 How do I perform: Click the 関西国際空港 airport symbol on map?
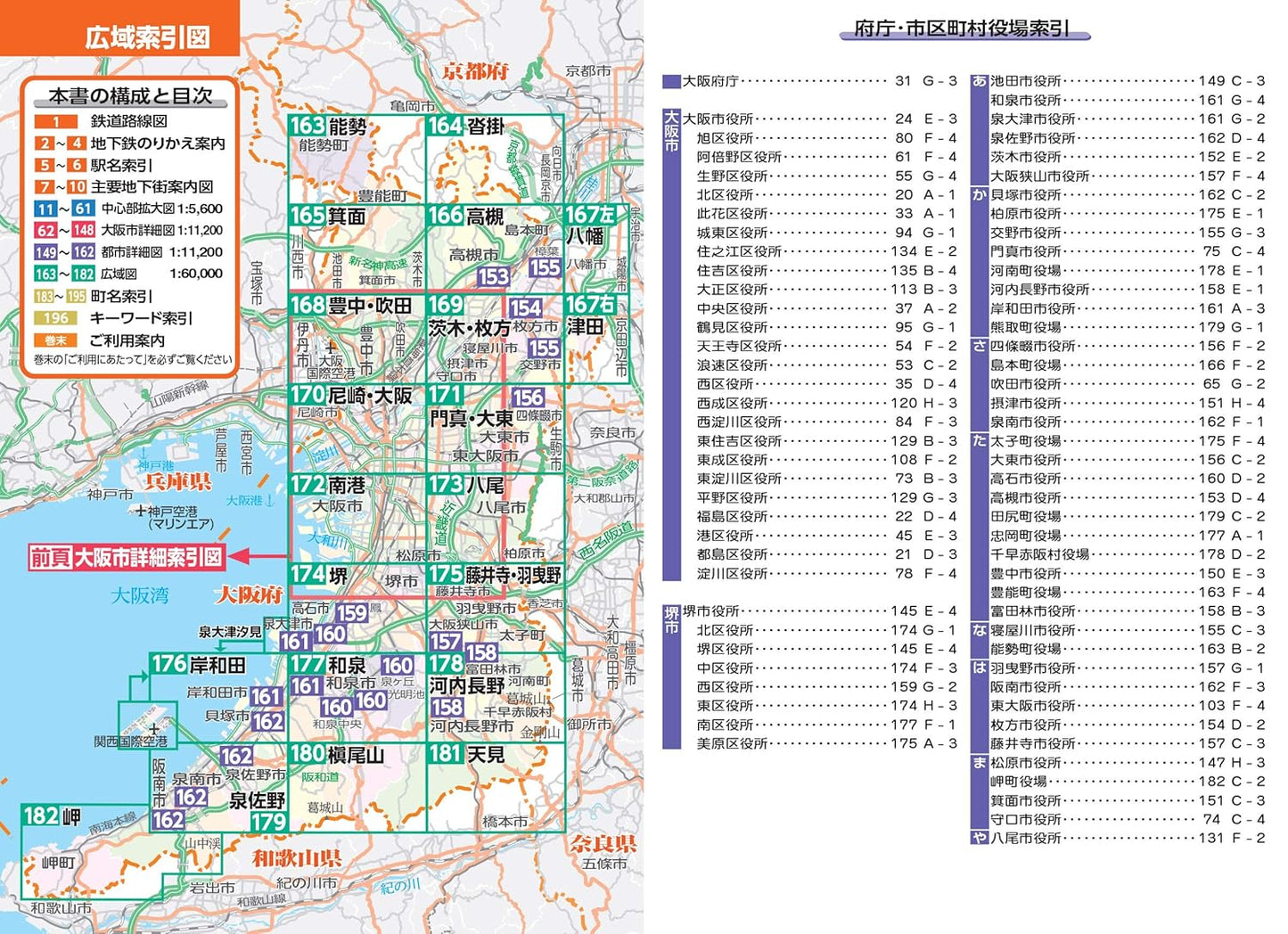click(154, 728)
